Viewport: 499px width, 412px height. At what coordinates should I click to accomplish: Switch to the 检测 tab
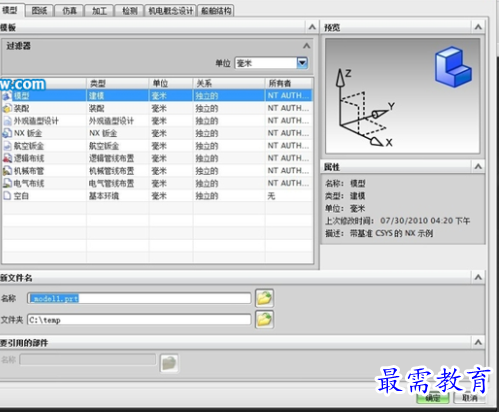[x=129, y=11]
